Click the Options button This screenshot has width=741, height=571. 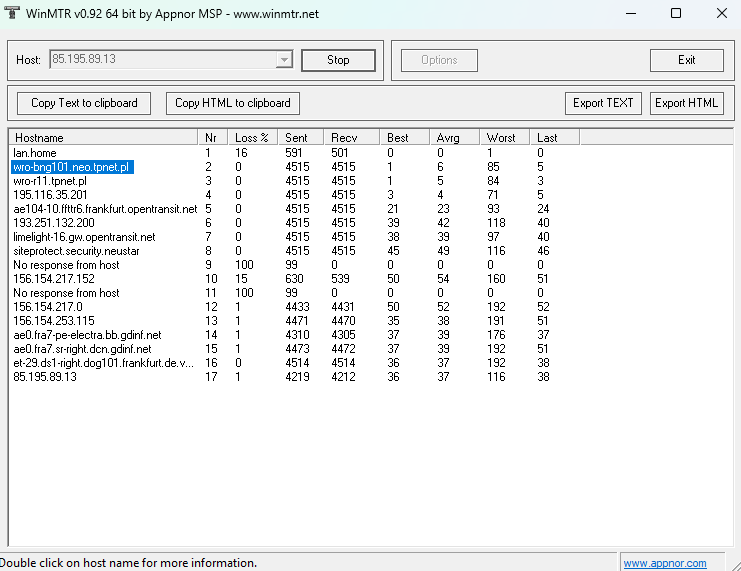[439, 60]
